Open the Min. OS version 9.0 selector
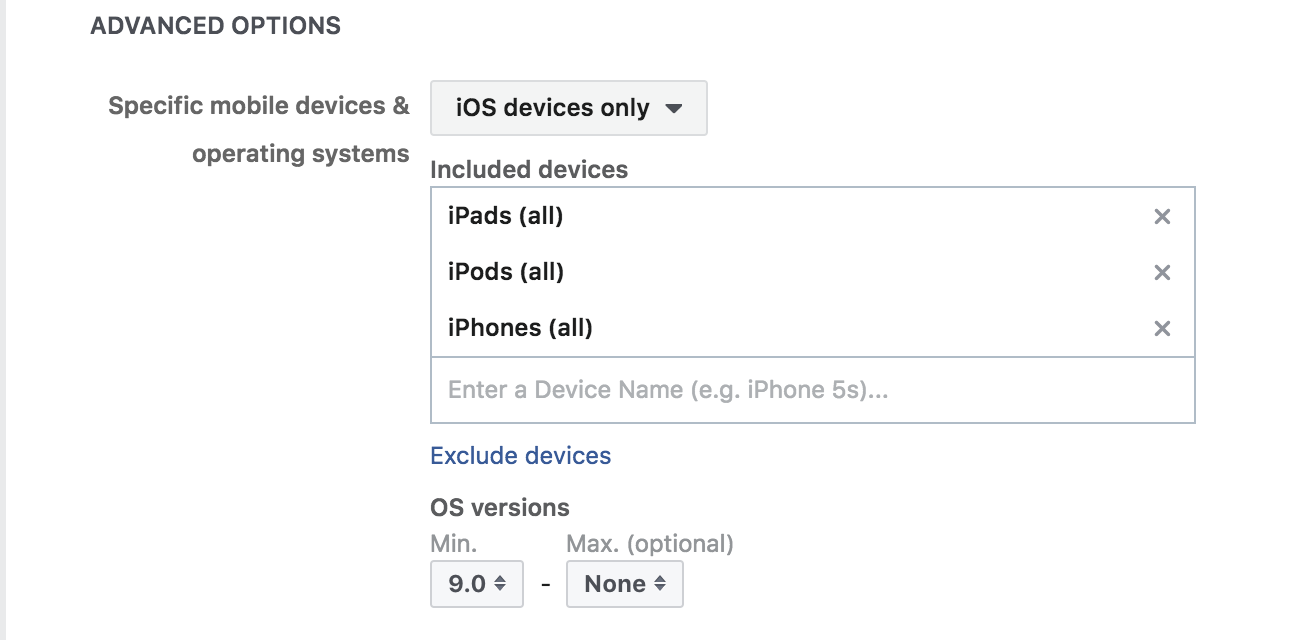 (x=476, y=584)
